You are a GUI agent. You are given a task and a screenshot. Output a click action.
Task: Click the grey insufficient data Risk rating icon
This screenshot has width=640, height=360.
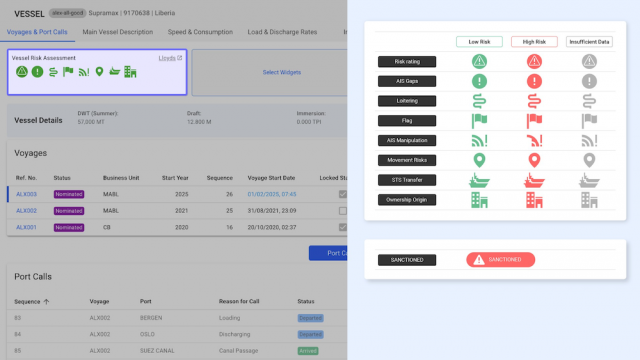coord(589,61)
